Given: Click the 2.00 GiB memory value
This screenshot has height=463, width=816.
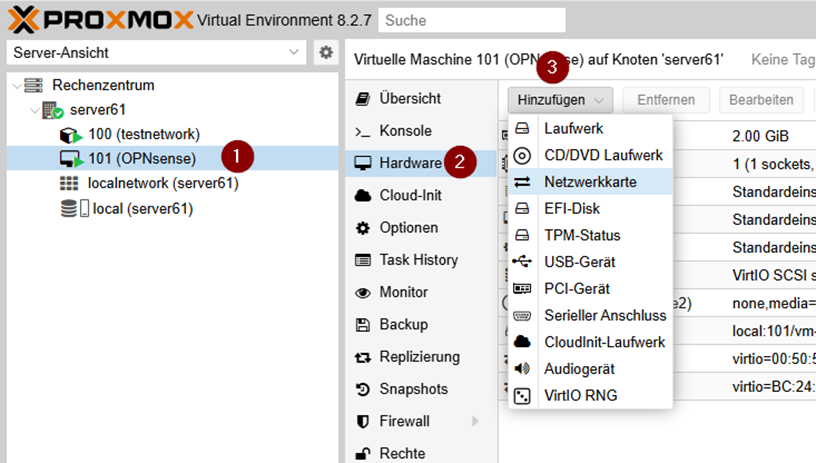Looking at the screenshot, I should [x=760, y=136].
